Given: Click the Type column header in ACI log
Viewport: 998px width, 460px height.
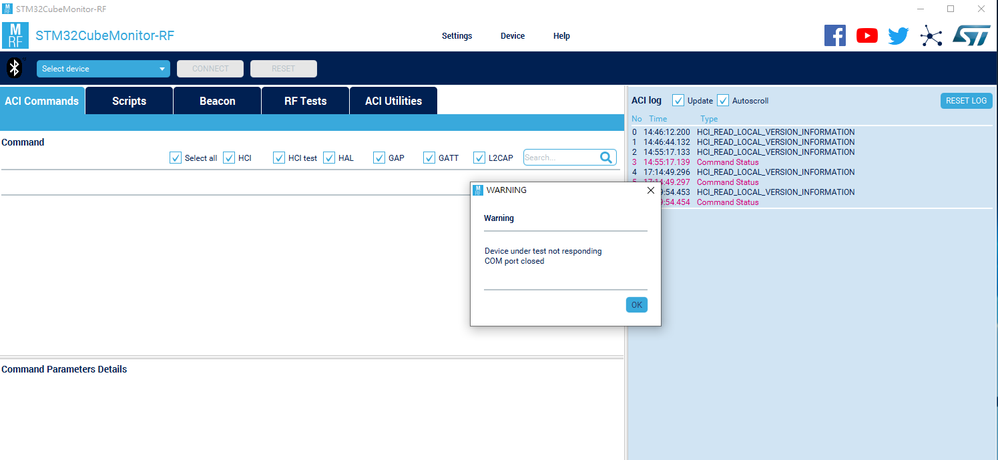Looking at the screenshot, I should click(709, 119).
